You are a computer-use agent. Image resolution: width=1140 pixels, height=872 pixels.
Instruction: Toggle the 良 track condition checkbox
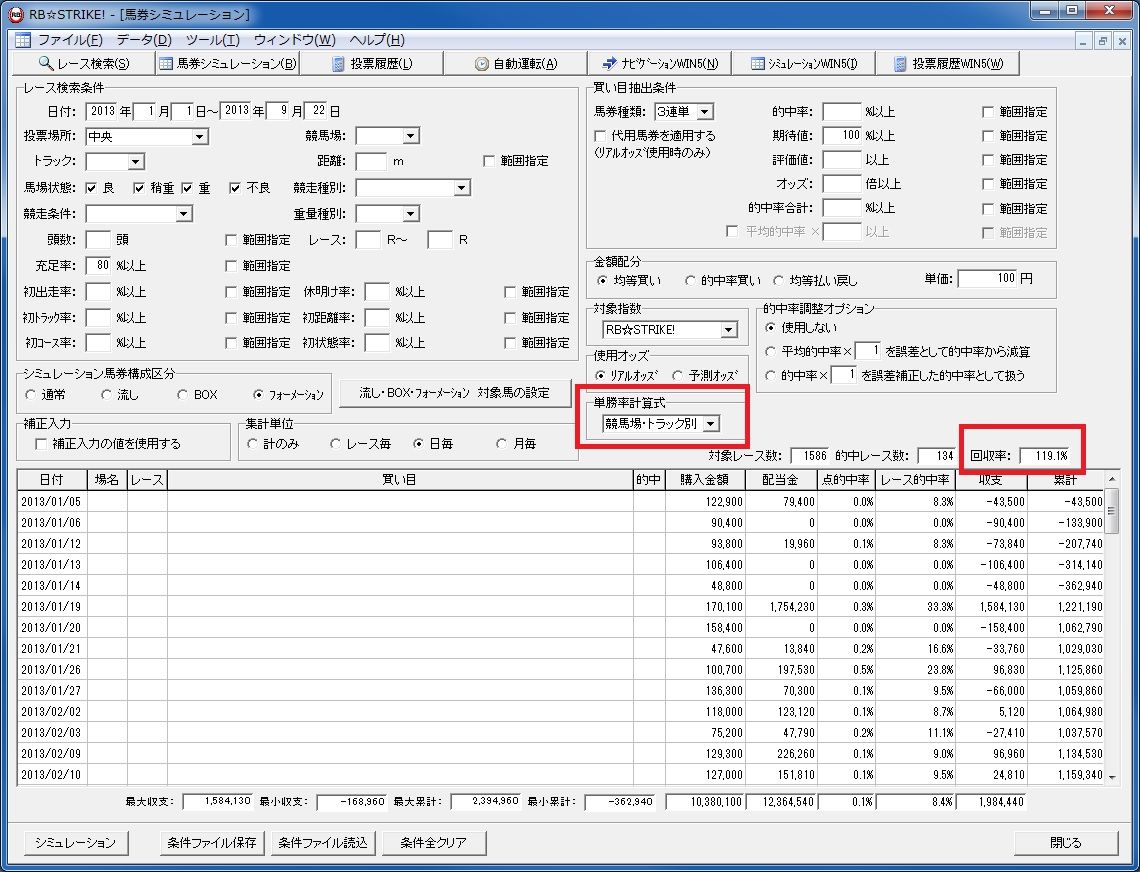91,188
